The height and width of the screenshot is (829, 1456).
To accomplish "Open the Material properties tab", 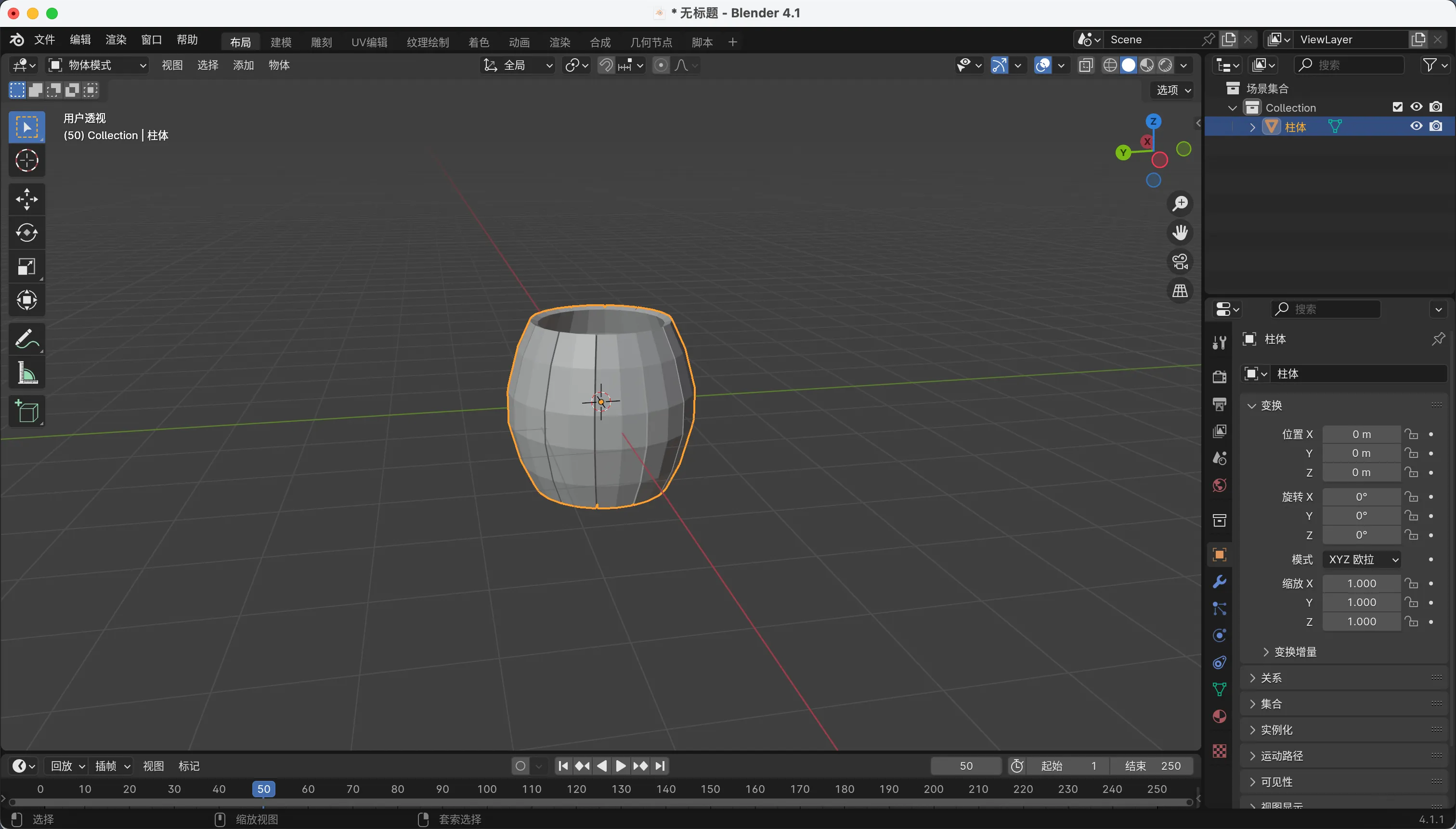I will coord(1219,716).
